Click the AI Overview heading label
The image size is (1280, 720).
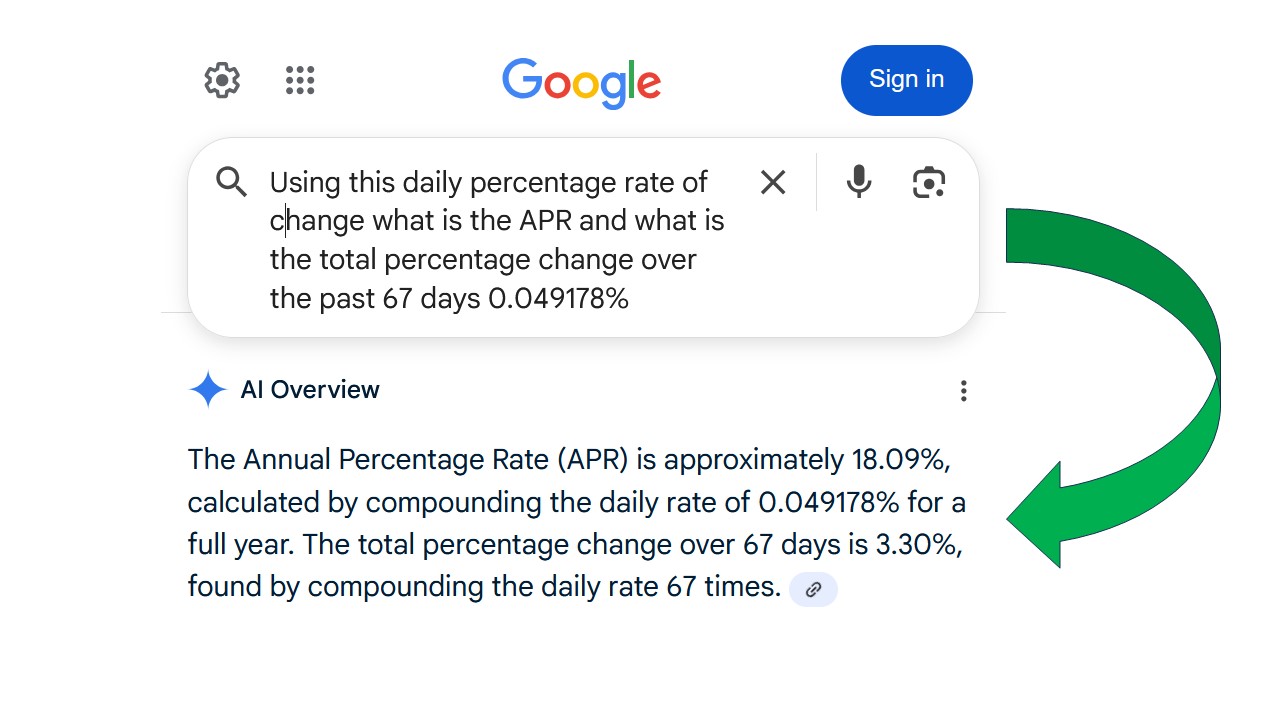tap(310, 390)
